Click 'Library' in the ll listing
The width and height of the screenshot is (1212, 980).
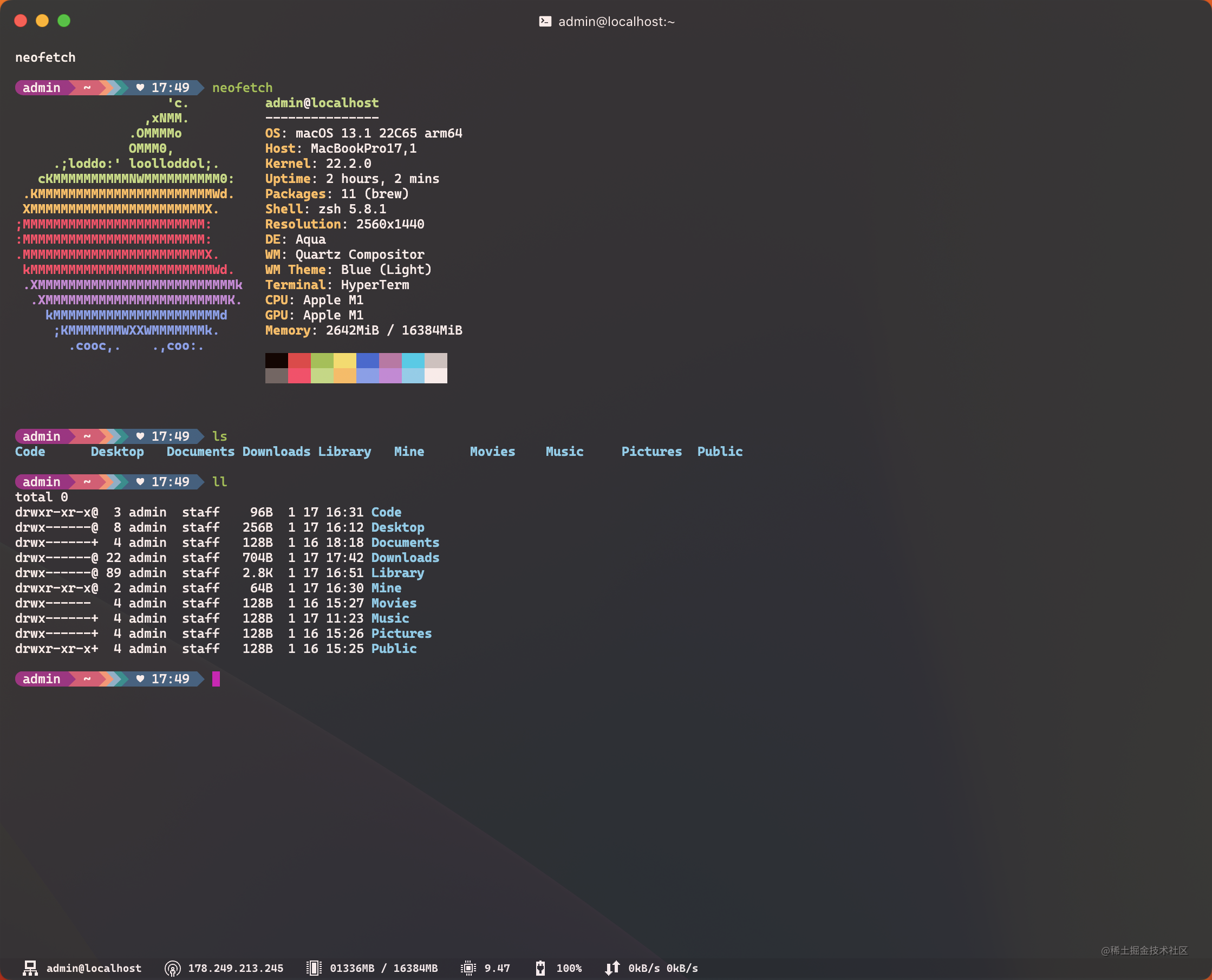click(x=398, y=572)
